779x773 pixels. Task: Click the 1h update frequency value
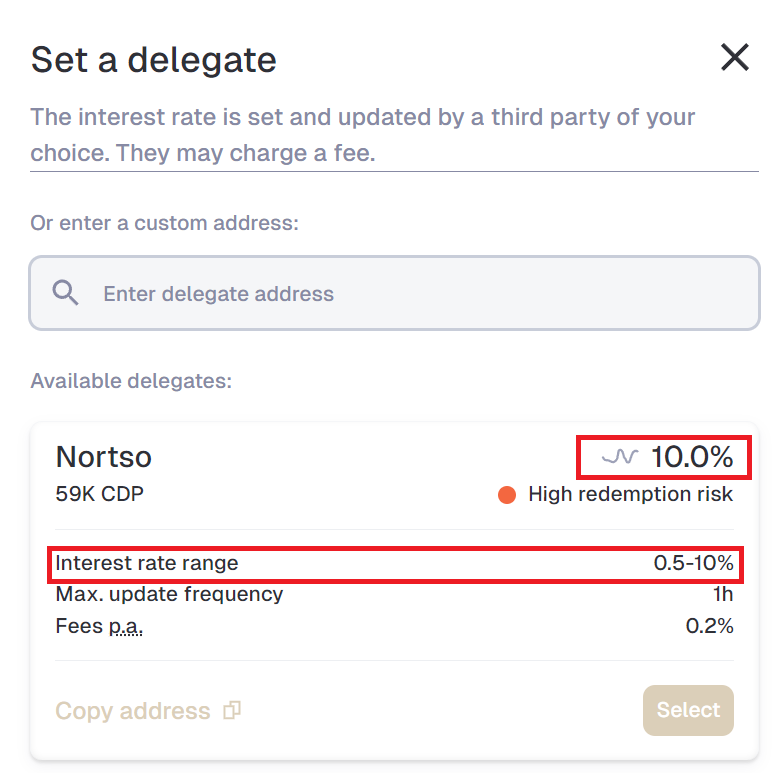click(x=723, y=594)
